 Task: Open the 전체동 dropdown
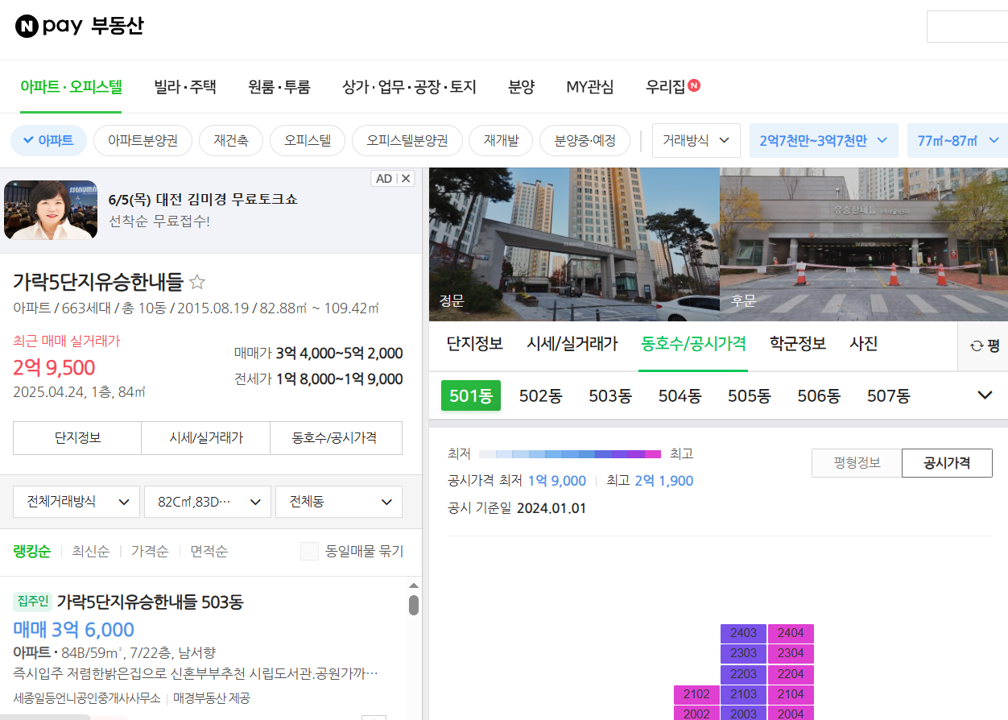click(x=338, y=501)
